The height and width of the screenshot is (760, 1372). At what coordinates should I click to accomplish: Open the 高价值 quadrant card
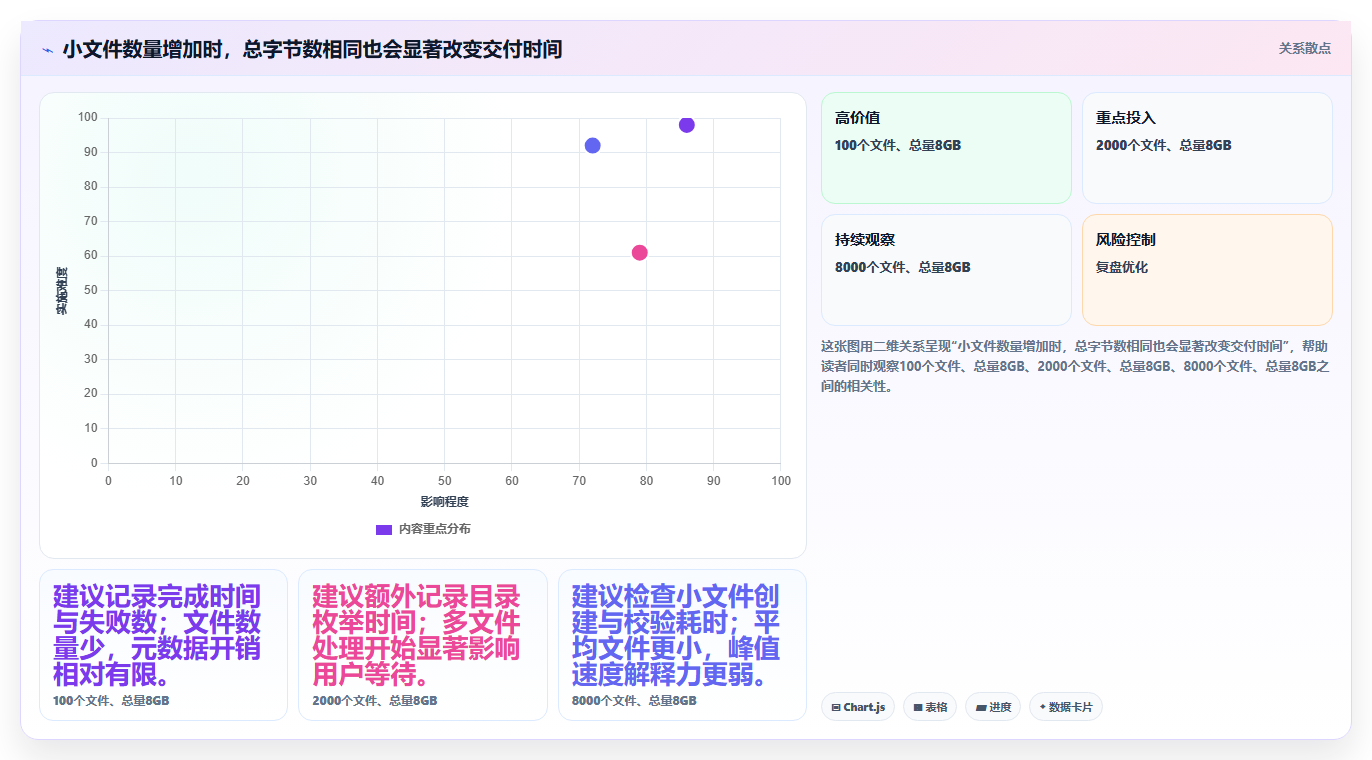point(946,148)
